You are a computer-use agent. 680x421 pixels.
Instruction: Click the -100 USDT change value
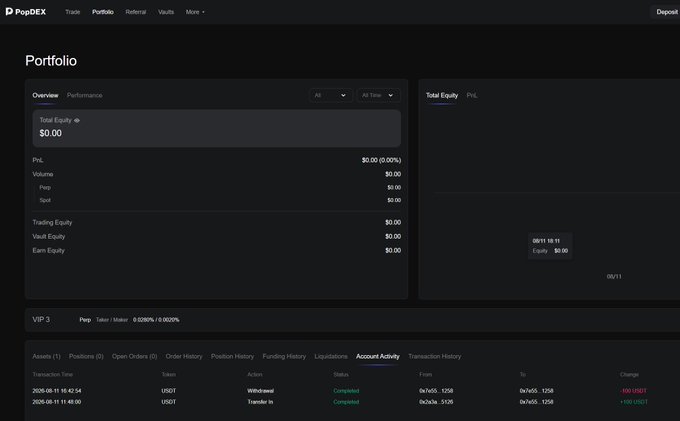(x=633, y=391)
